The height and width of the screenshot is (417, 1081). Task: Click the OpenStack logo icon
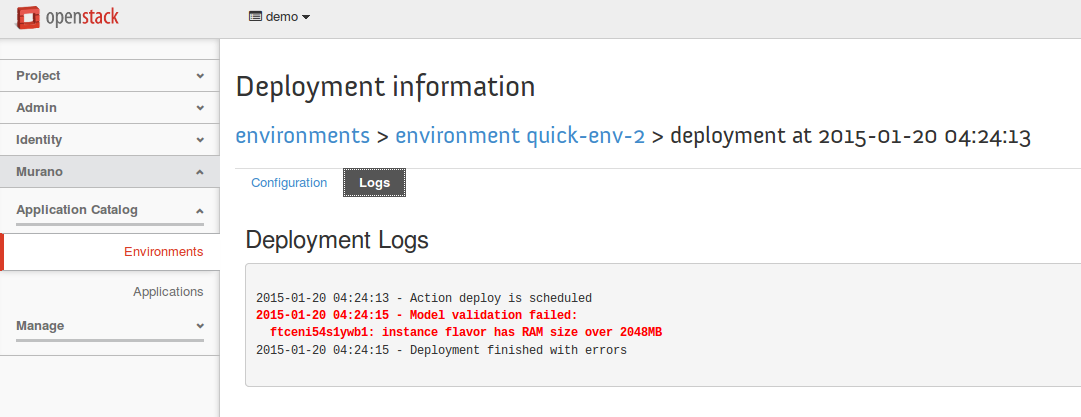click(x=29, y=17)
